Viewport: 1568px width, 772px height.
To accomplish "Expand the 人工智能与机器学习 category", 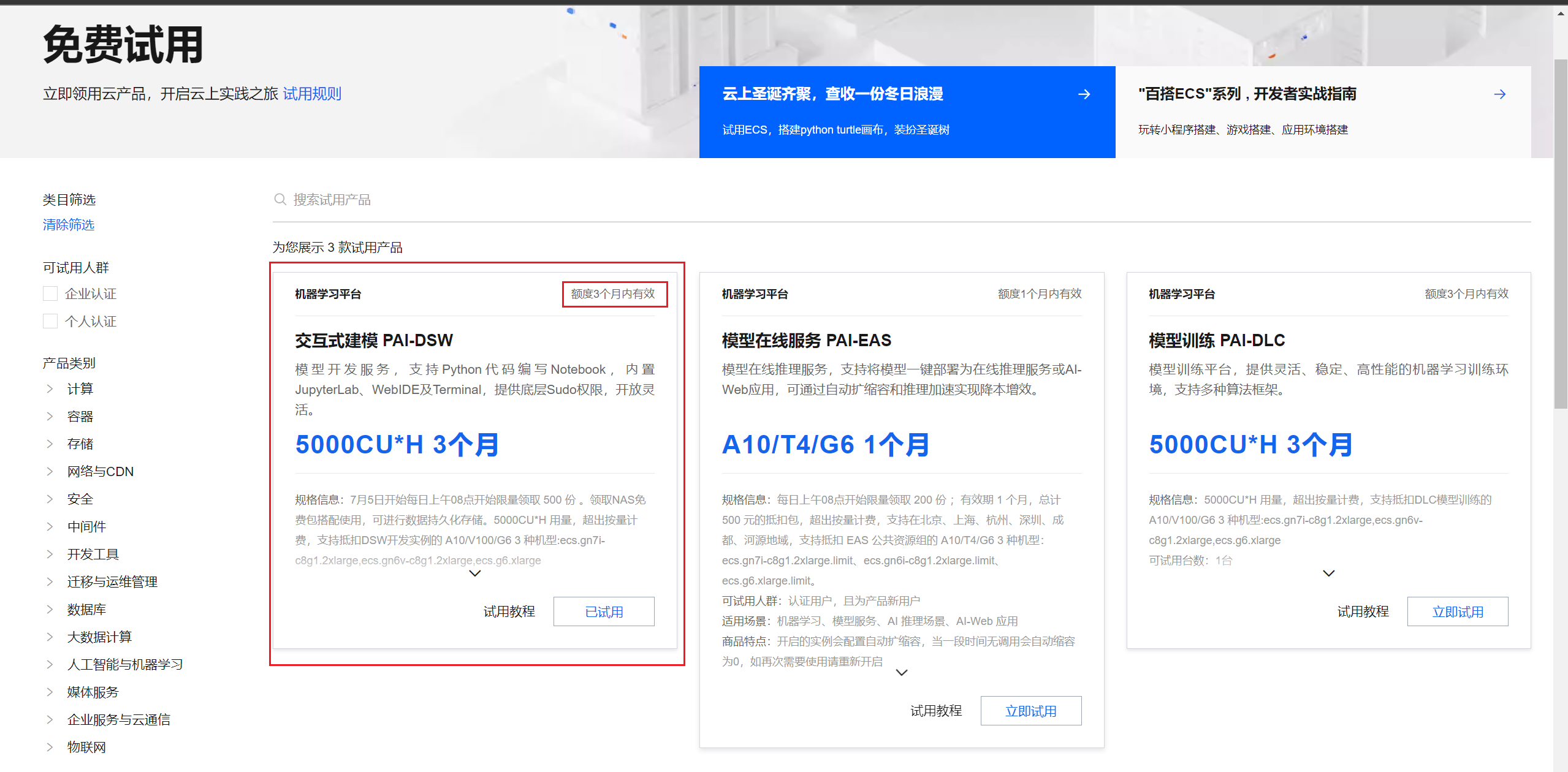I will [x=124, y=664].
